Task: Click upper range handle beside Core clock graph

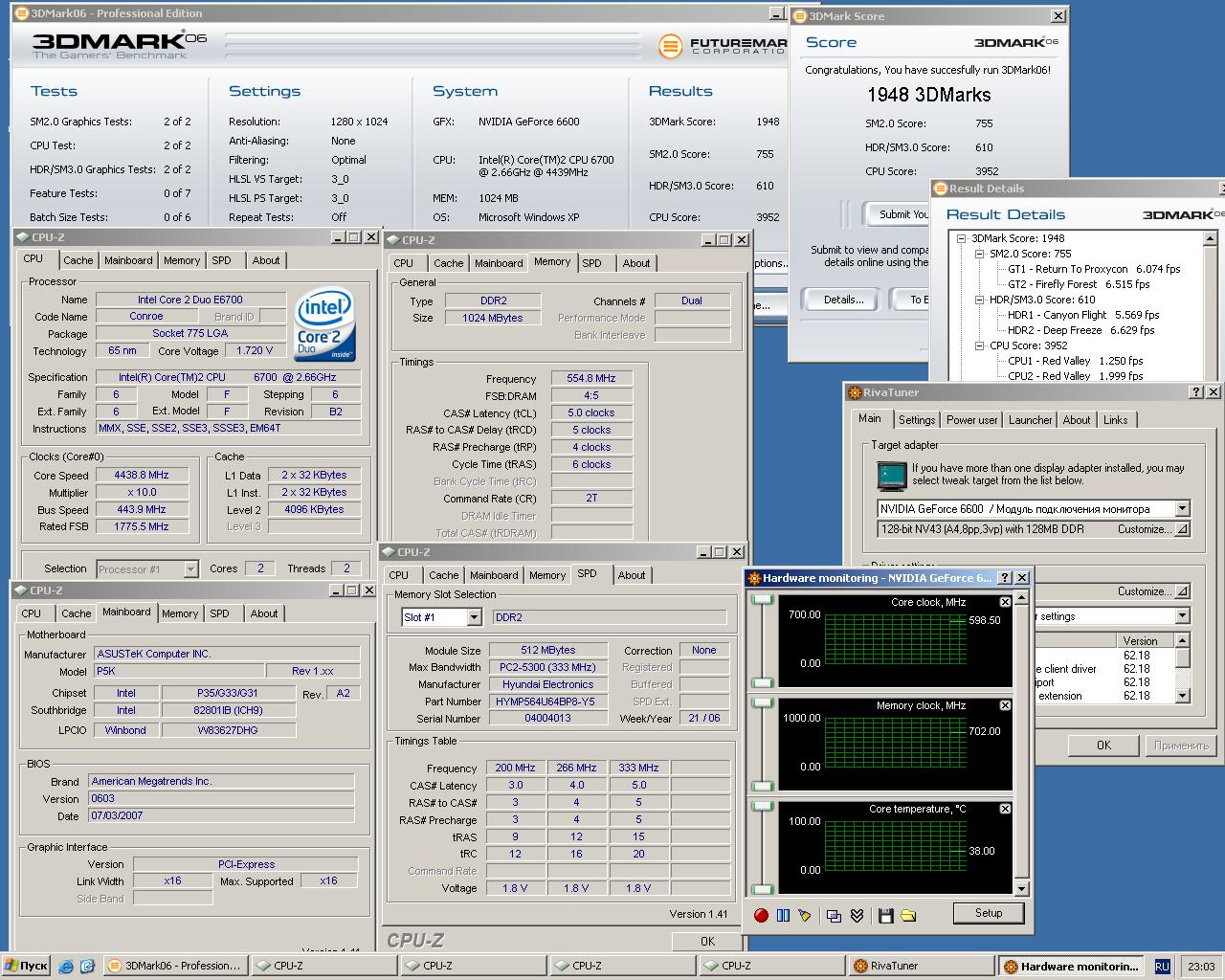Action: 762,599
